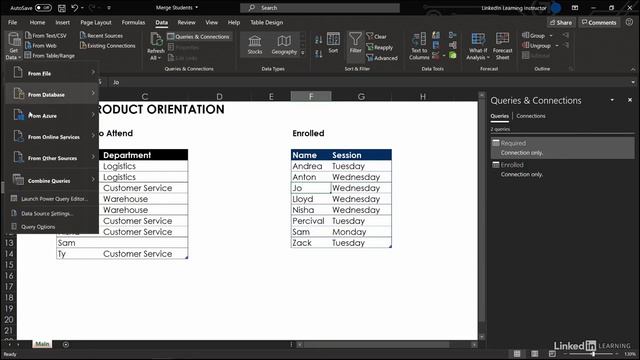Switch to the Insert ribbon tab
640x360 pixels.
[62, 22]
